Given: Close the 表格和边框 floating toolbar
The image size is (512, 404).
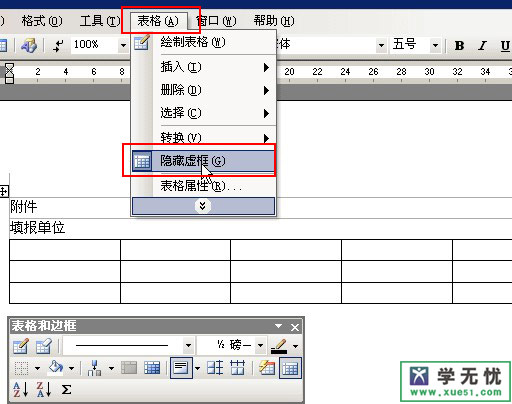Looking at the screenshot, I should point(295,327).
